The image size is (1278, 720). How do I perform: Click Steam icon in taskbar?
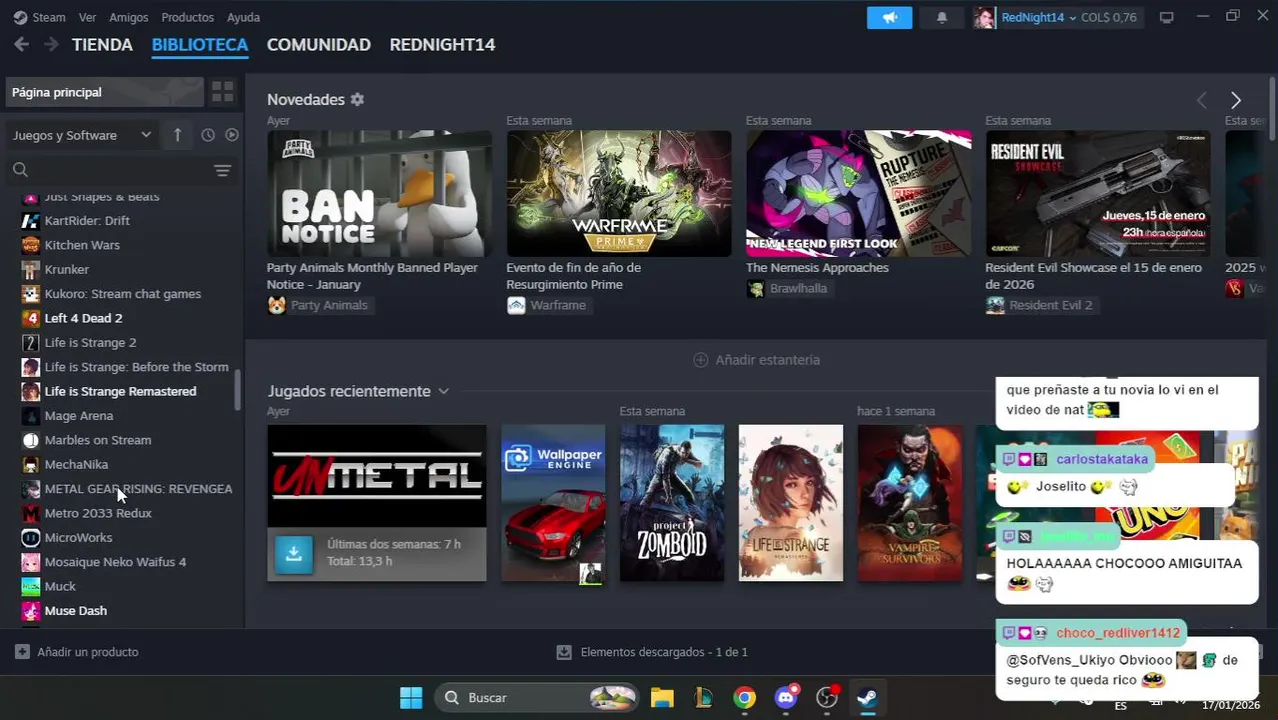[867, 697]
